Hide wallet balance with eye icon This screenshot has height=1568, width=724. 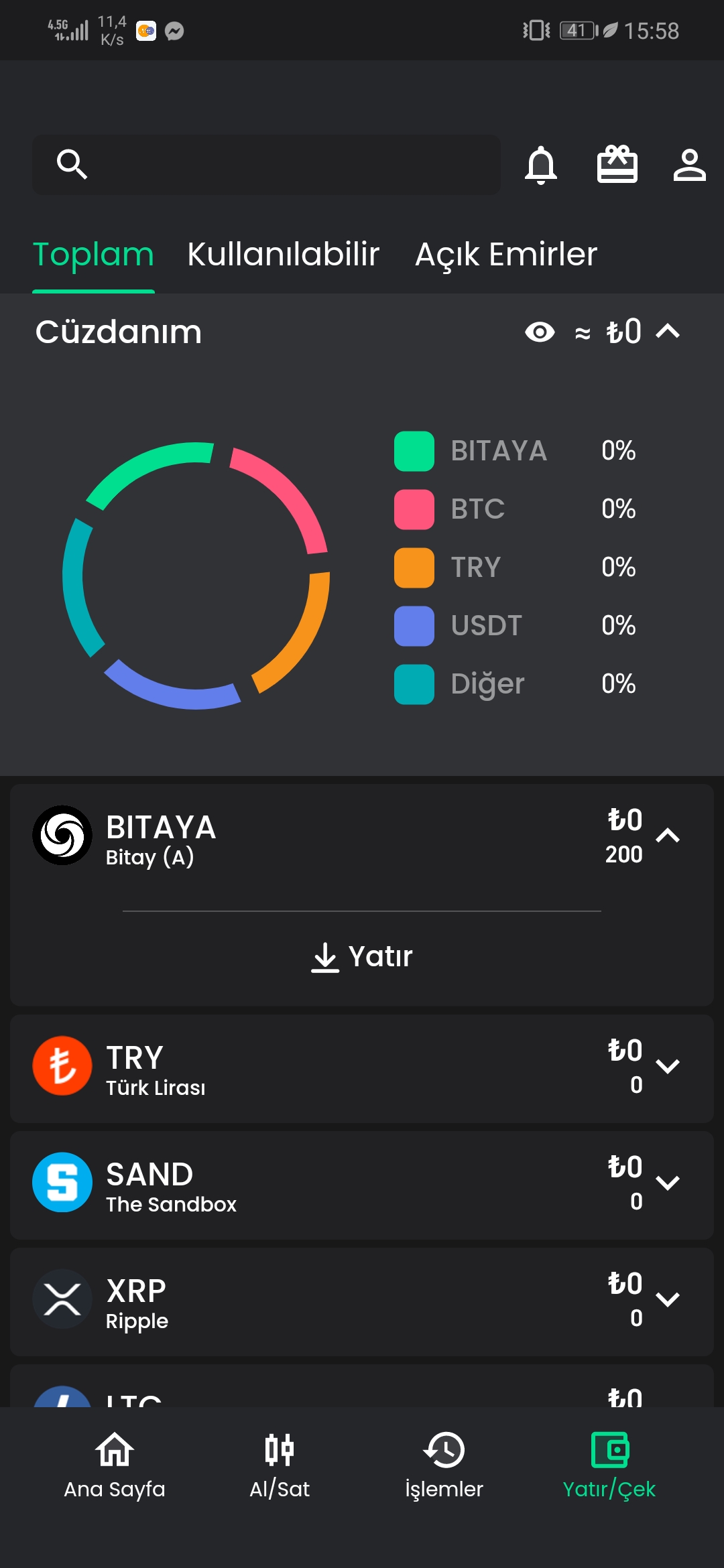click(x=540, y=332)
